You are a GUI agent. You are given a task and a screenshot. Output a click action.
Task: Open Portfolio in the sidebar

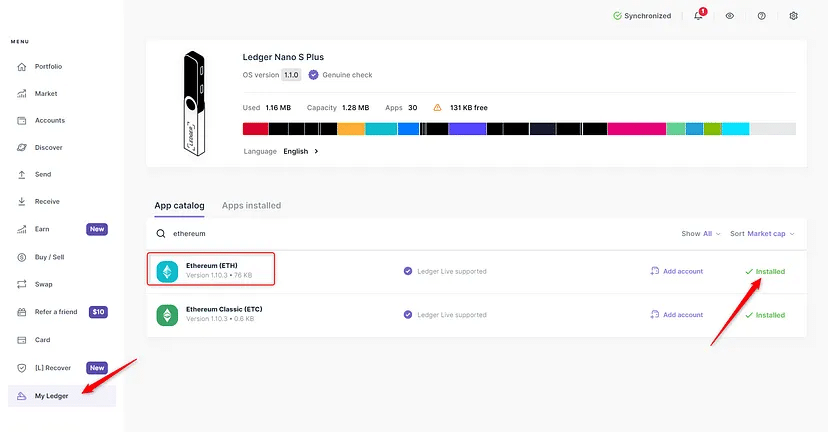[48, 66]
